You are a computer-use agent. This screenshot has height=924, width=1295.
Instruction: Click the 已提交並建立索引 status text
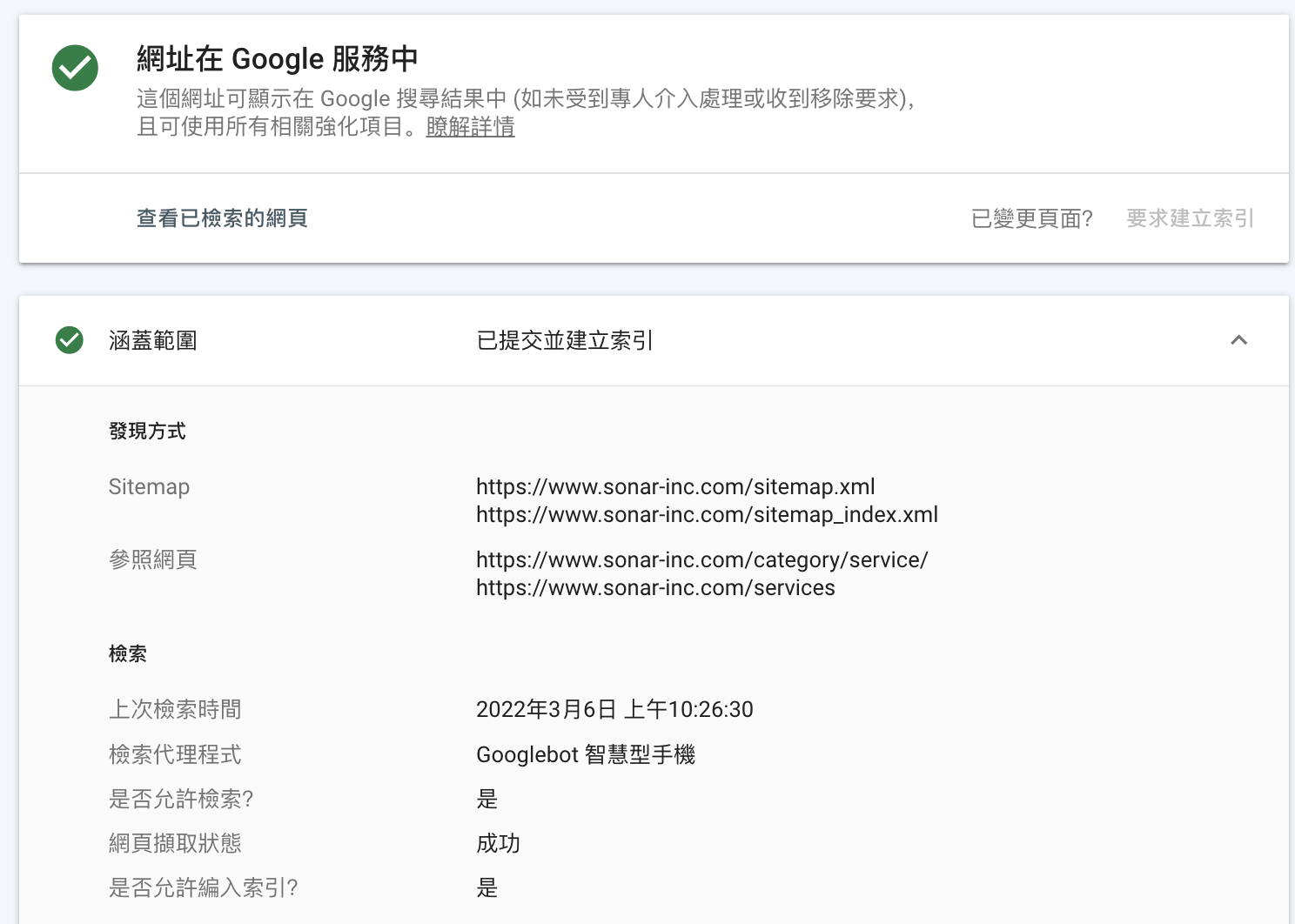(x=565, y=340)
